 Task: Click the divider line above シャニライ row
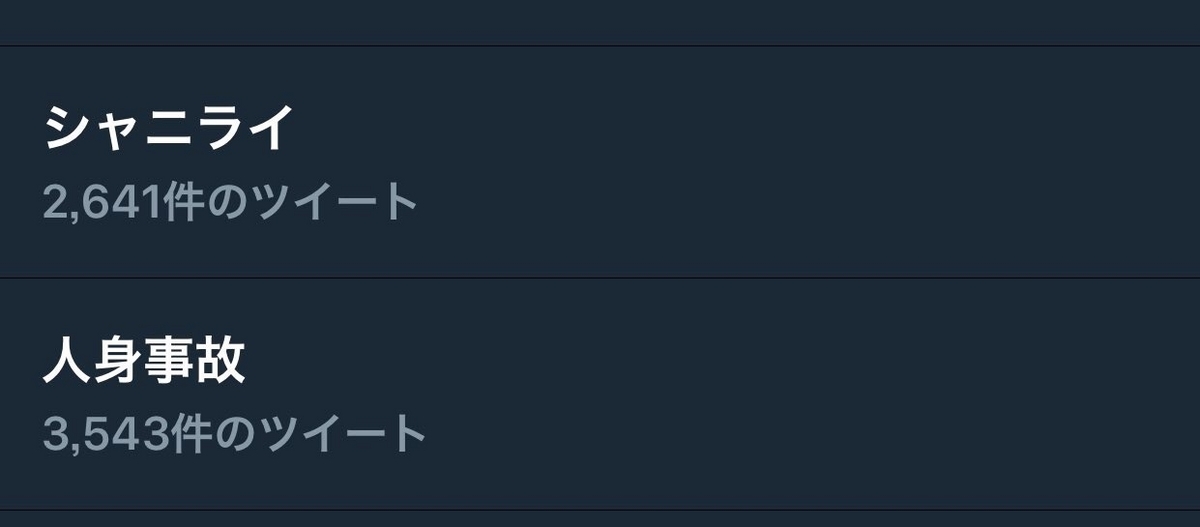(x=600, y=46)
